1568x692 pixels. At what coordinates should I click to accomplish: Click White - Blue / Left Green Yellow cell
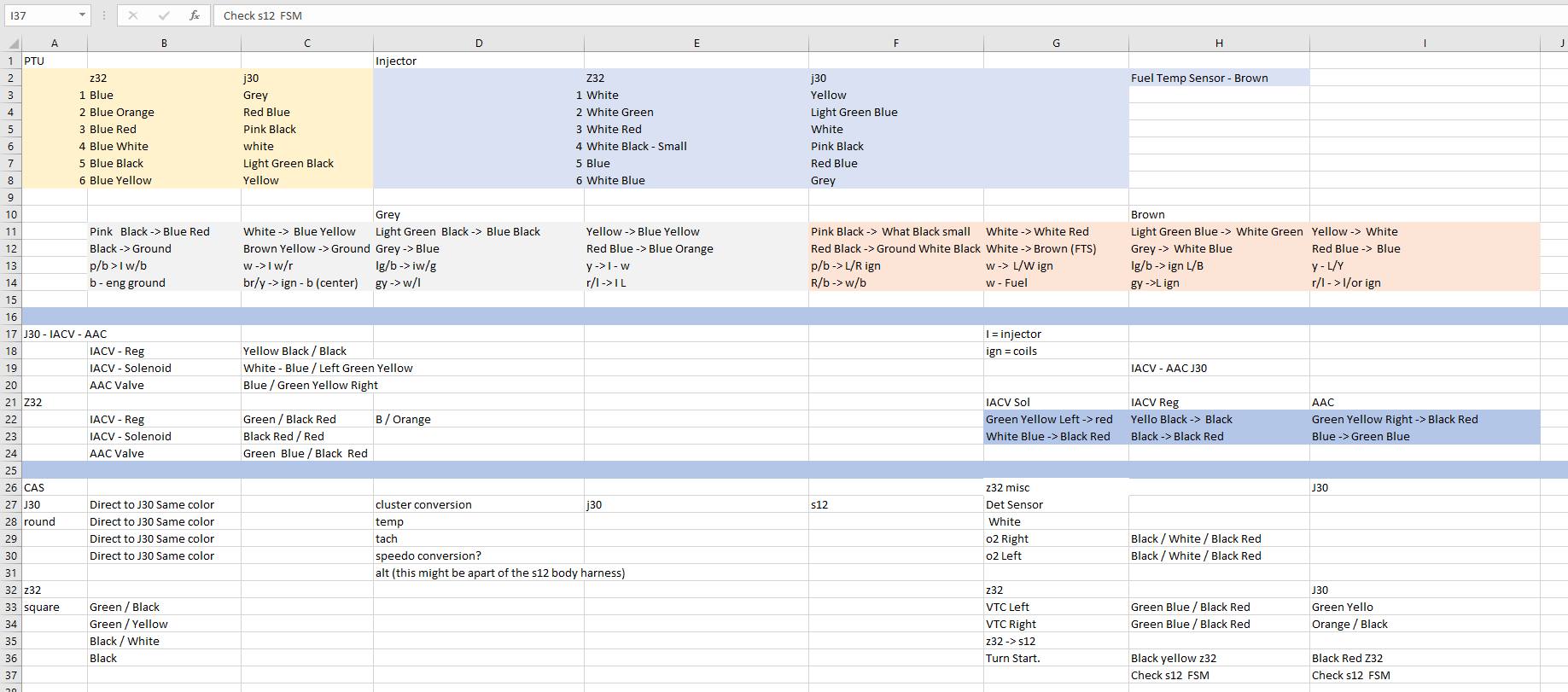328,368
